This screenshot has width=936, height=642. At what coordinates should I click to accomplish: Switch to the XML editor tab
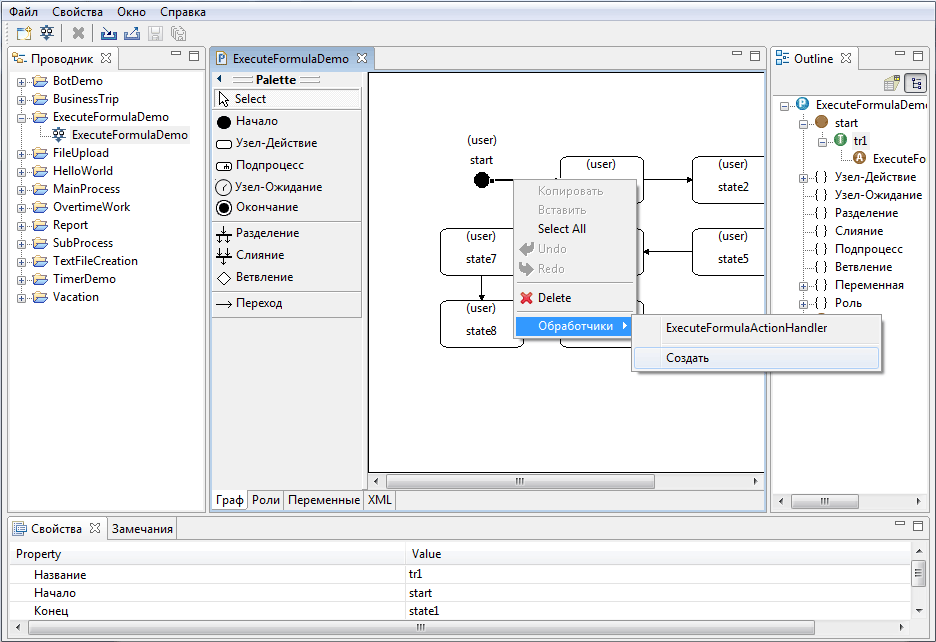coord(379,499)
